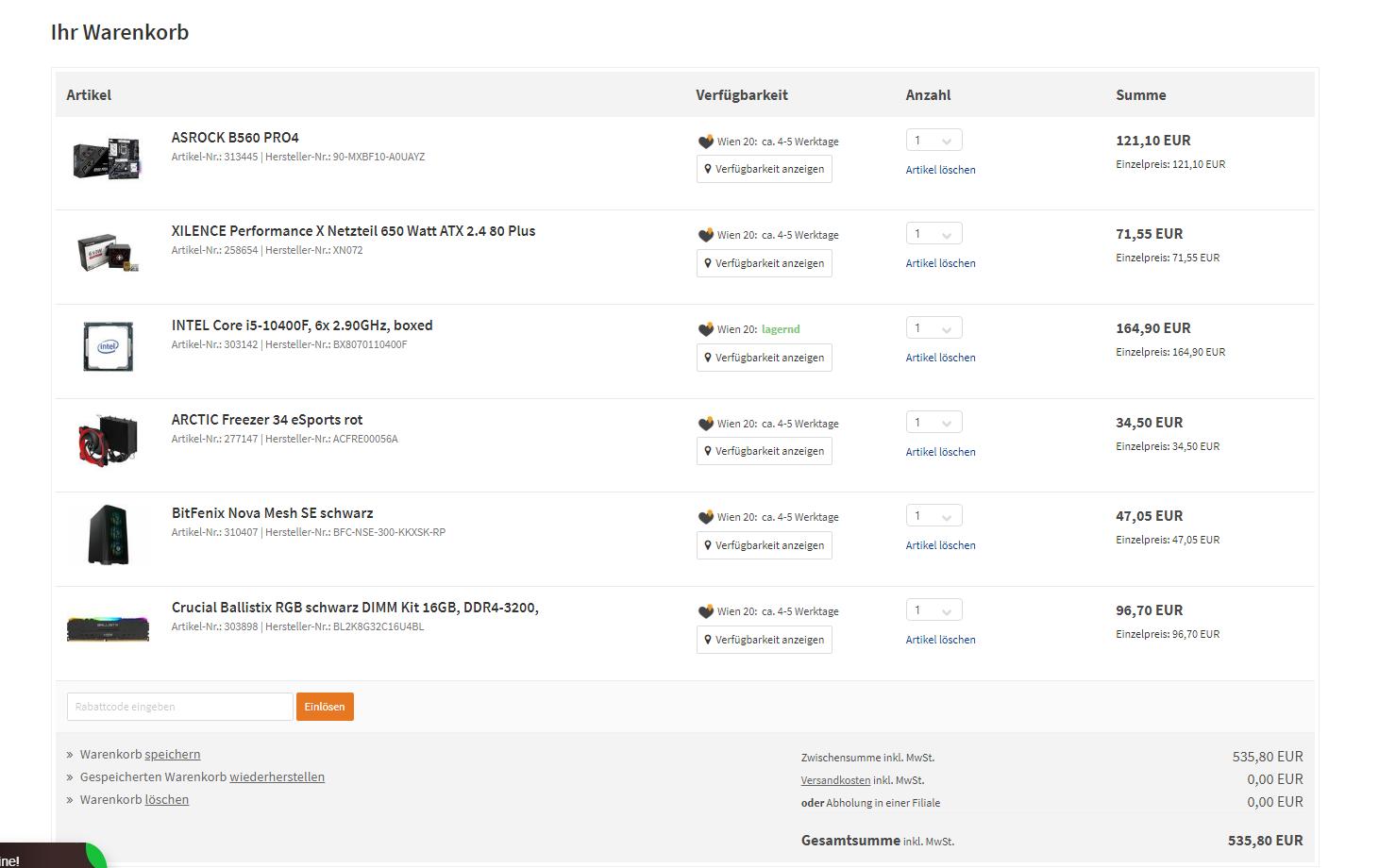Show availability for ASROCK B560 PRO4
This screenshot has height=868, width=1379.
click(x=765, y=169)
